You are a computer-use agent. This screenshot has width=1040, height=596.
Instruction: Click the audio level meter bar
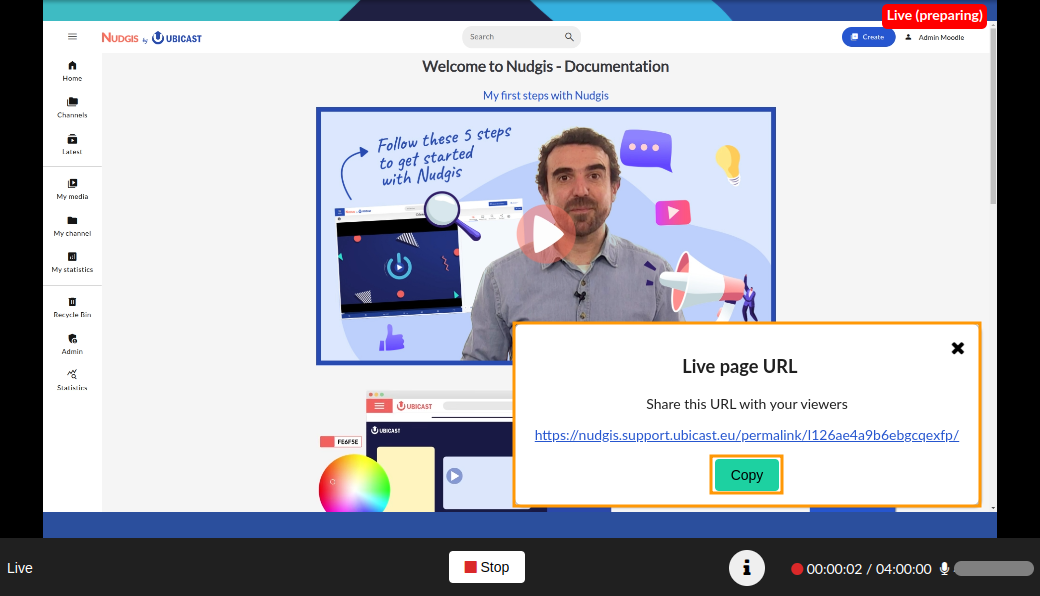(994, 569)
